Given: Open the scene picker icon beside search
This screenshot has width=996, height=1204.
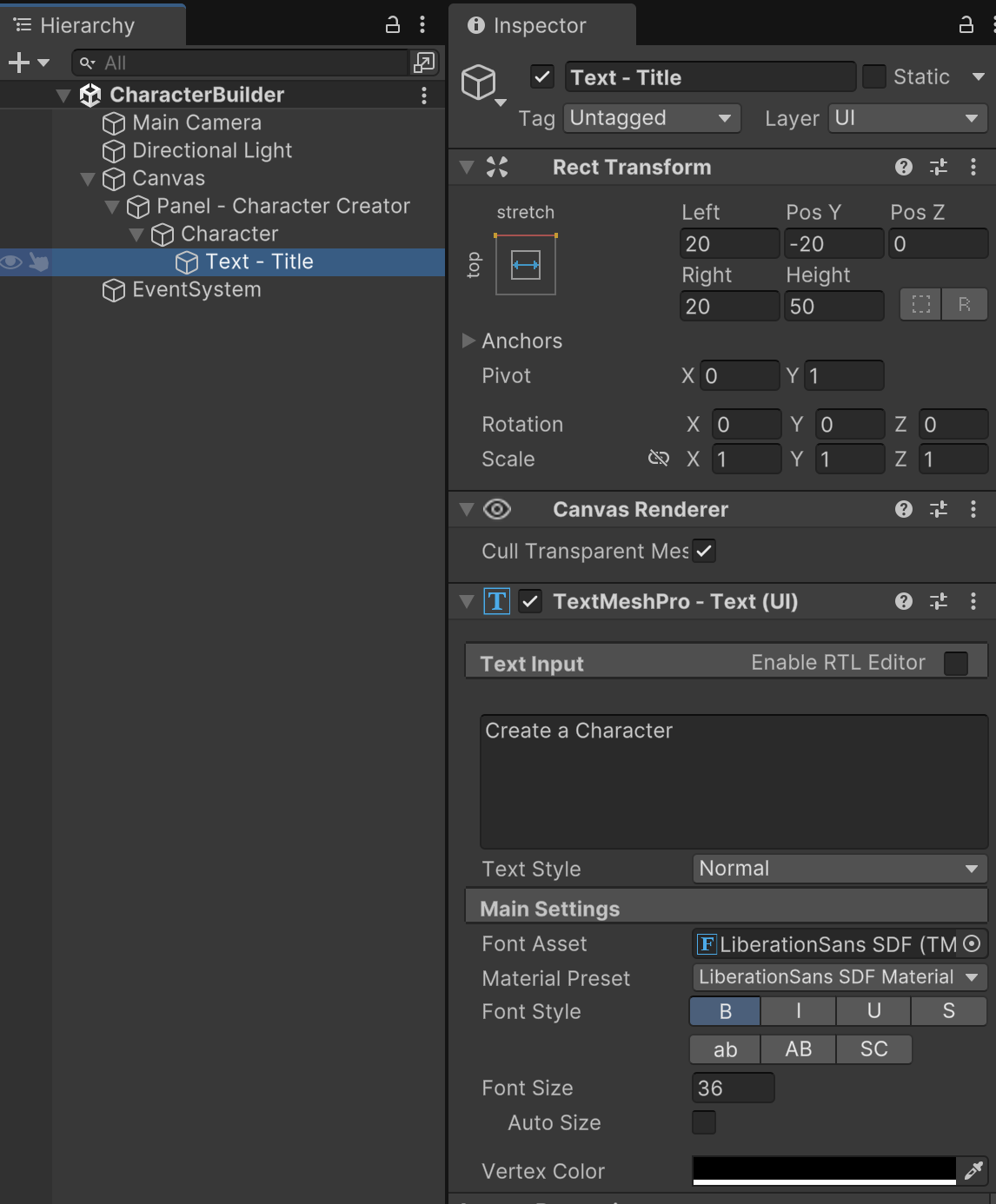Looking at the screenshot, I should coord(424,63).
